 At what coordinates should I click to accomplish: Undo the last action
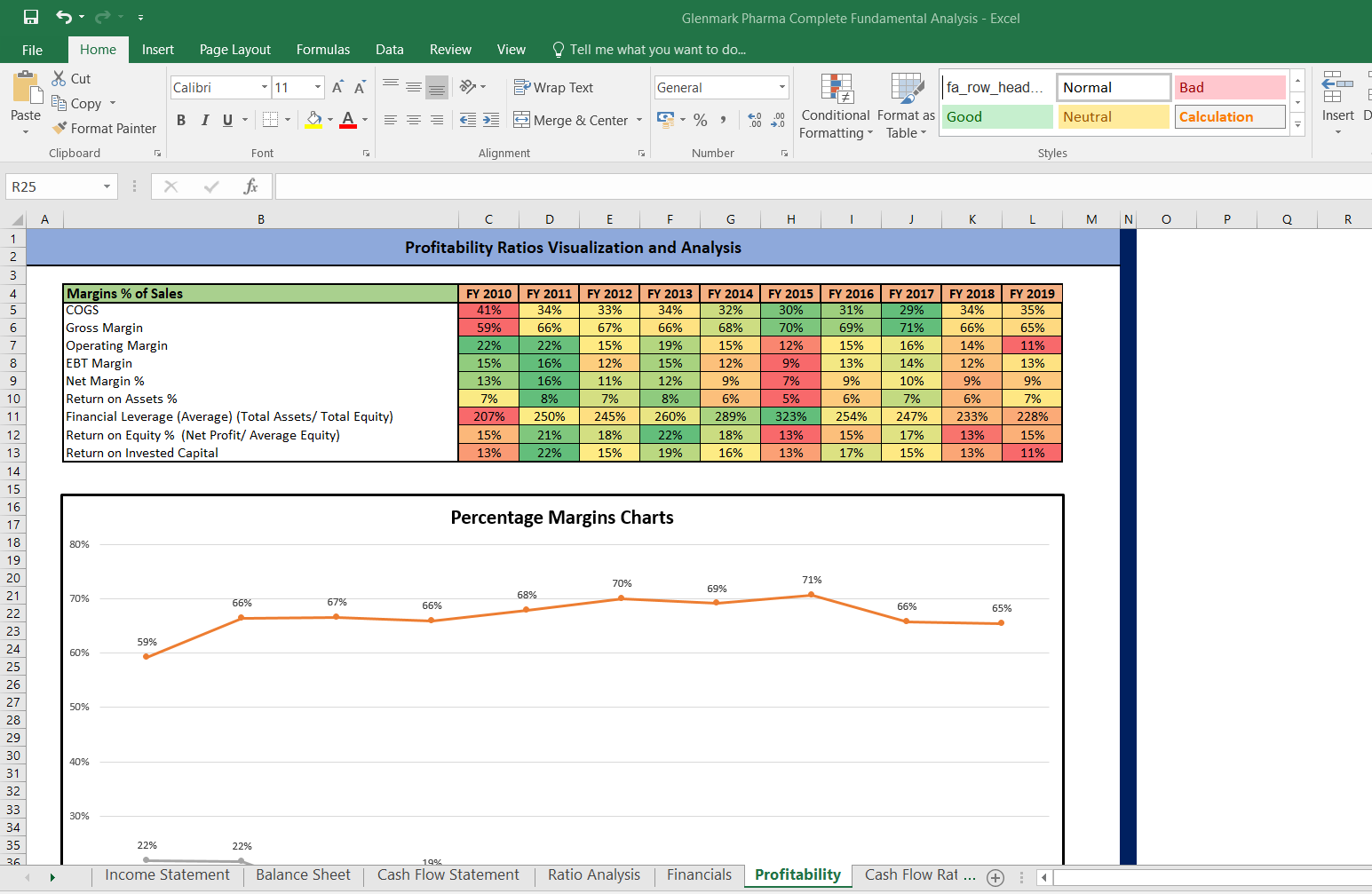(64, 17)
